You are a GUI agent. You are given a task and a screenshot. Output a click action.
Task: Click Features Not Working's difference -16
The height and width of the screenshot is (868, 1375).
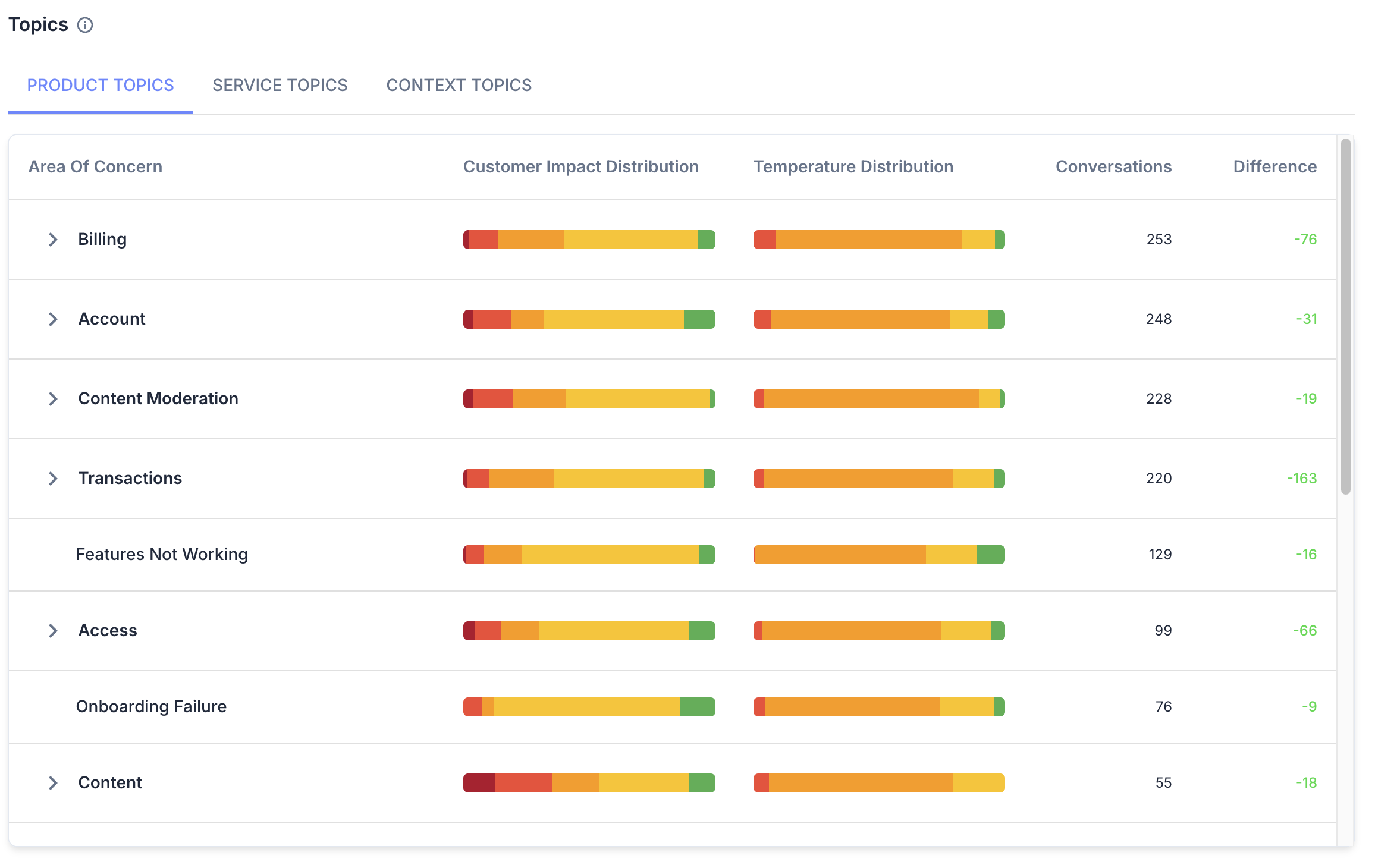click(1307, 555)
